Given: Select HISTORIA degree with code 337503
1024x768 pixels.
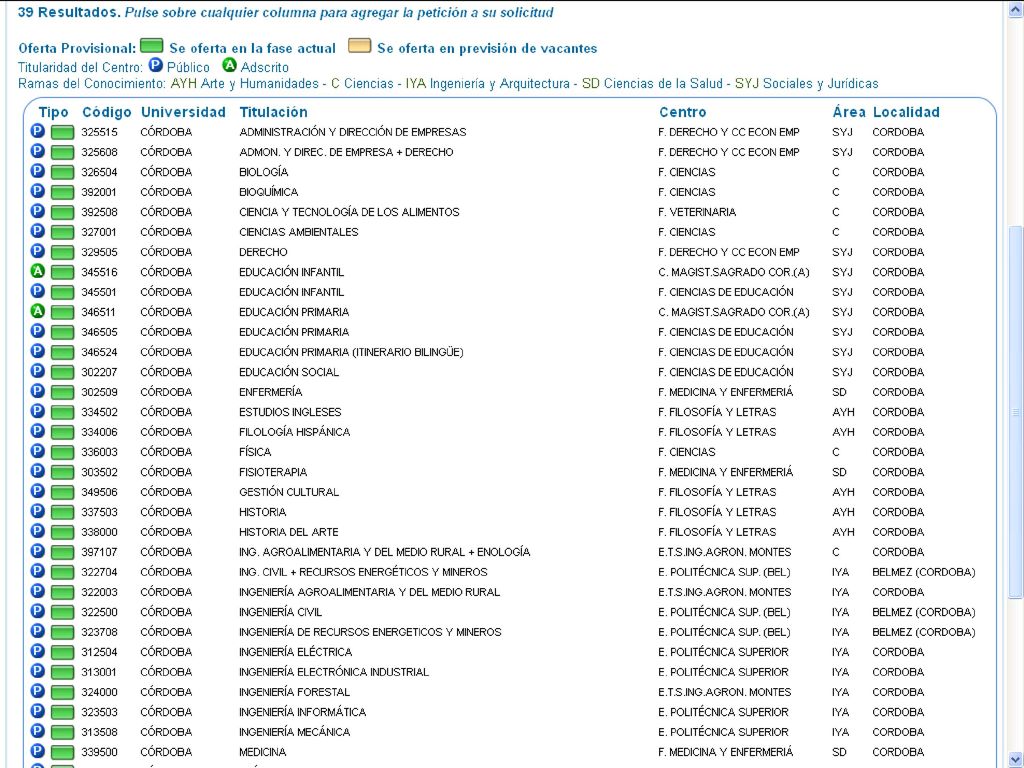Looking at the screenshot, I should pos(263,512).
